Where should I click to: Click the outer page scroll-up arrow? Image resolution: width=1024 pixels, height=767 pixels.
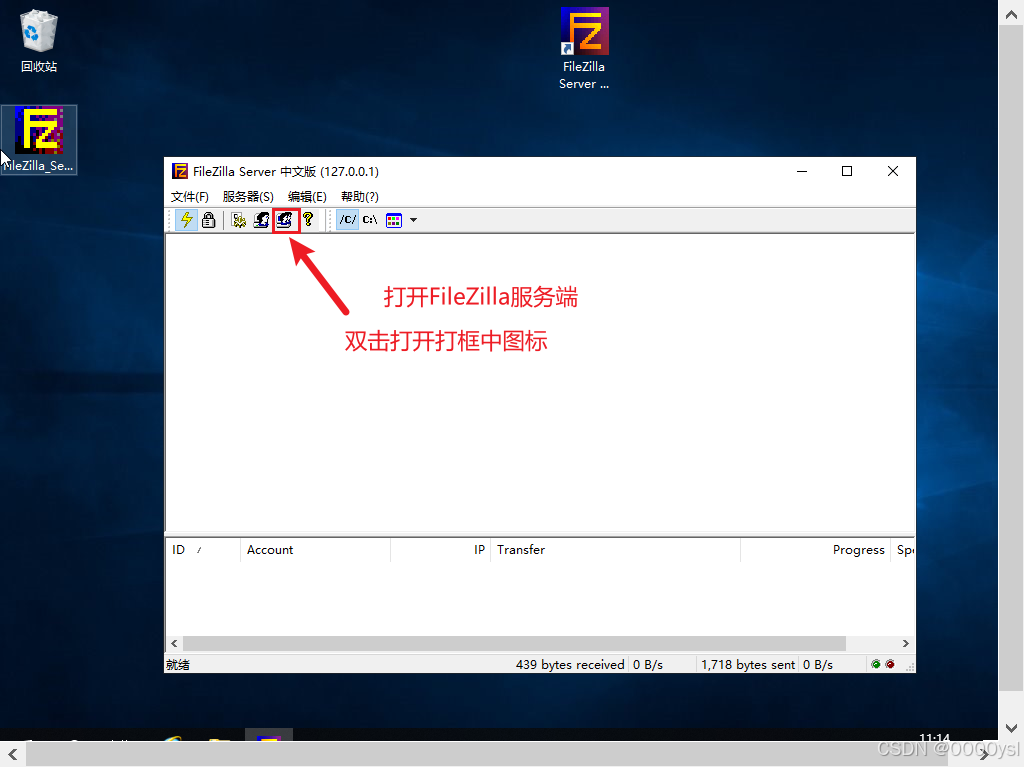pos(1011,14)
